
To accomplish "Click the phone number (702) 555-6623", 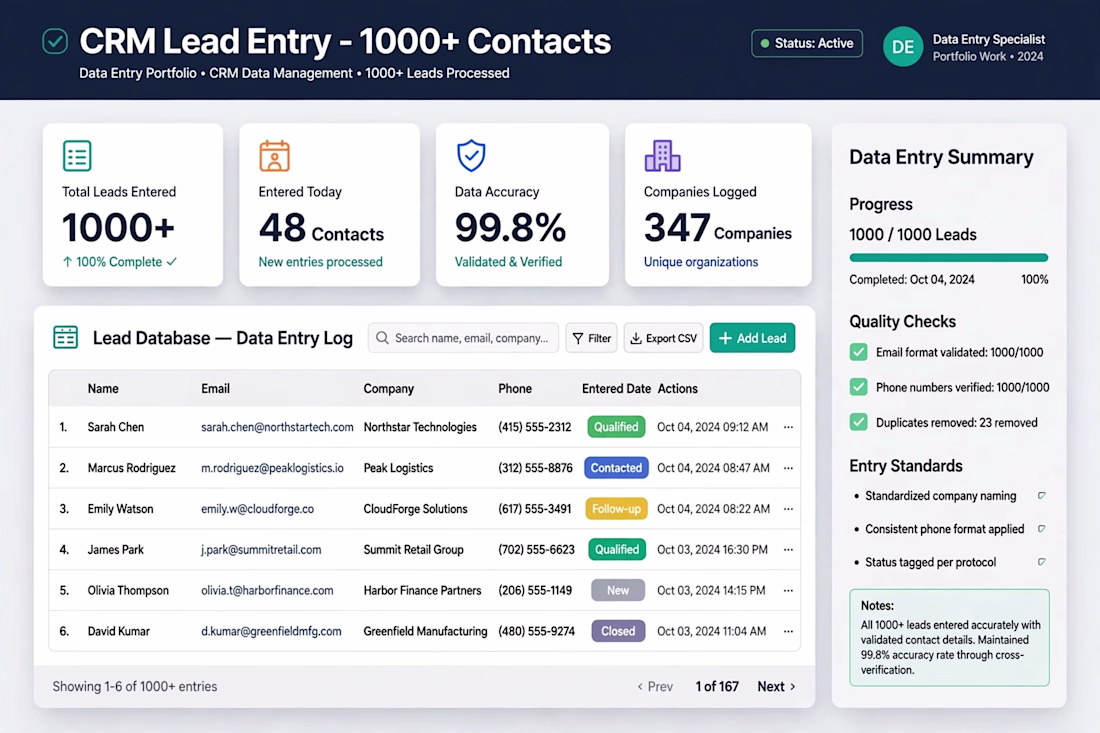I will (536, 550).
